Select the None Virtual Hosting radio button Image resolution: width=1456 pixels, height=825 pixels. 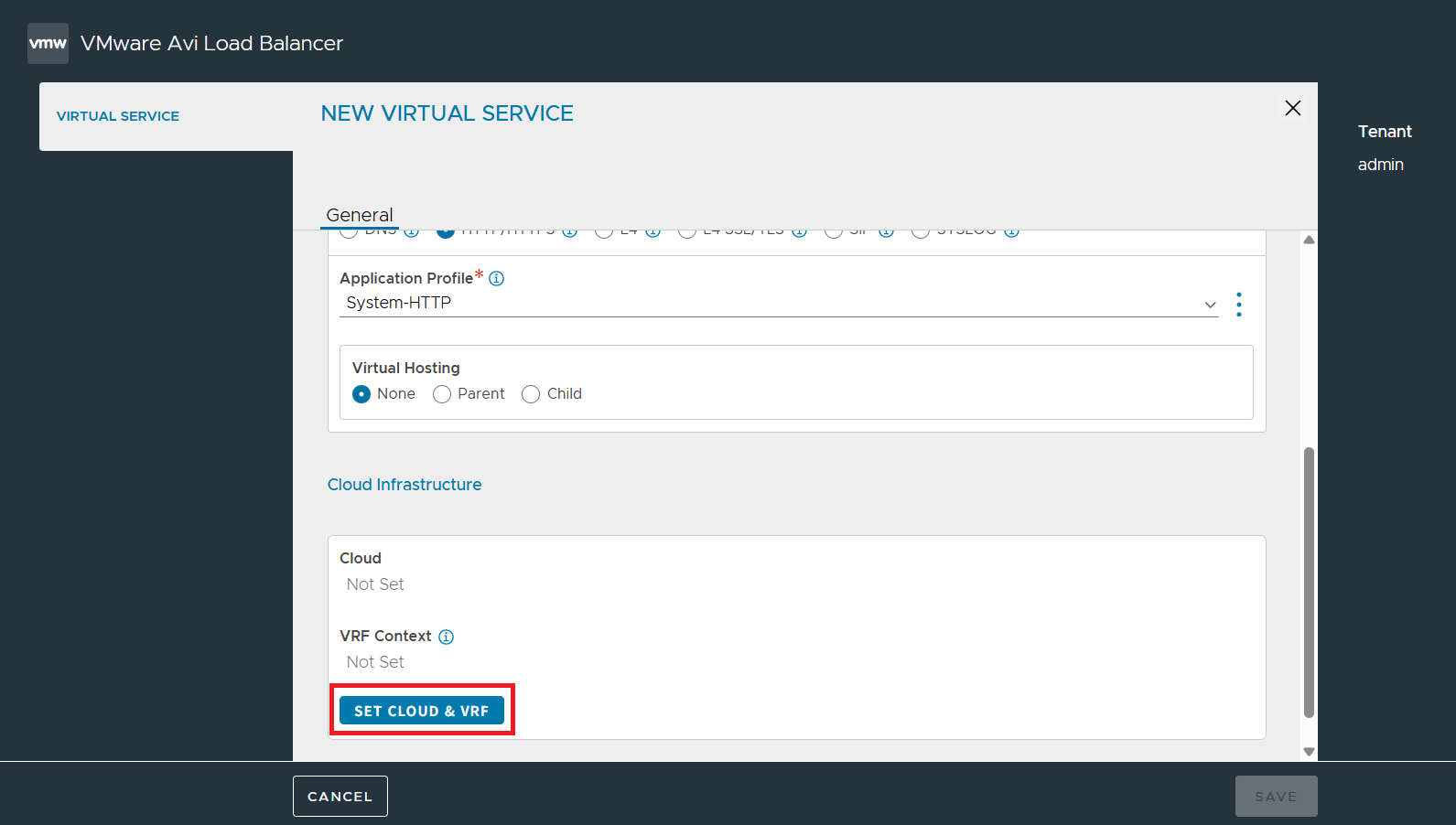coord(361,394)
